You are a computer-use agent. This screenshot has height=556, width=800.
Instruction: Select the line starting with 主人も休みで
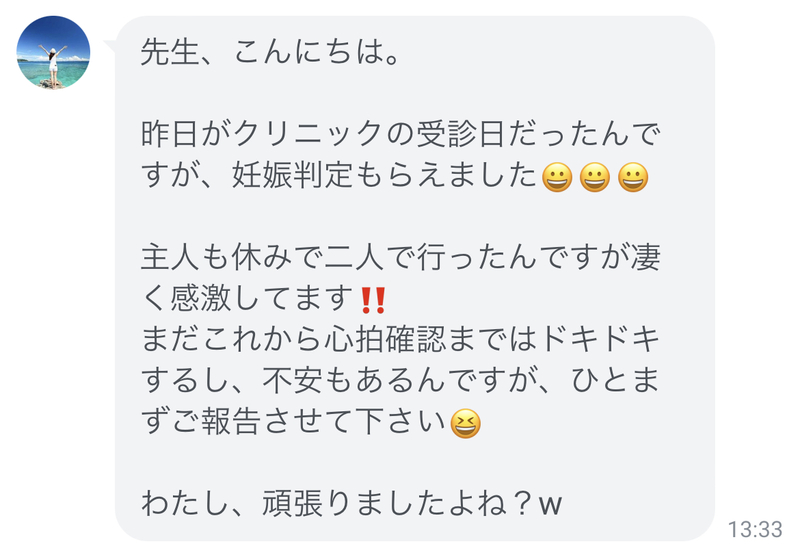(x=401, y=258)
